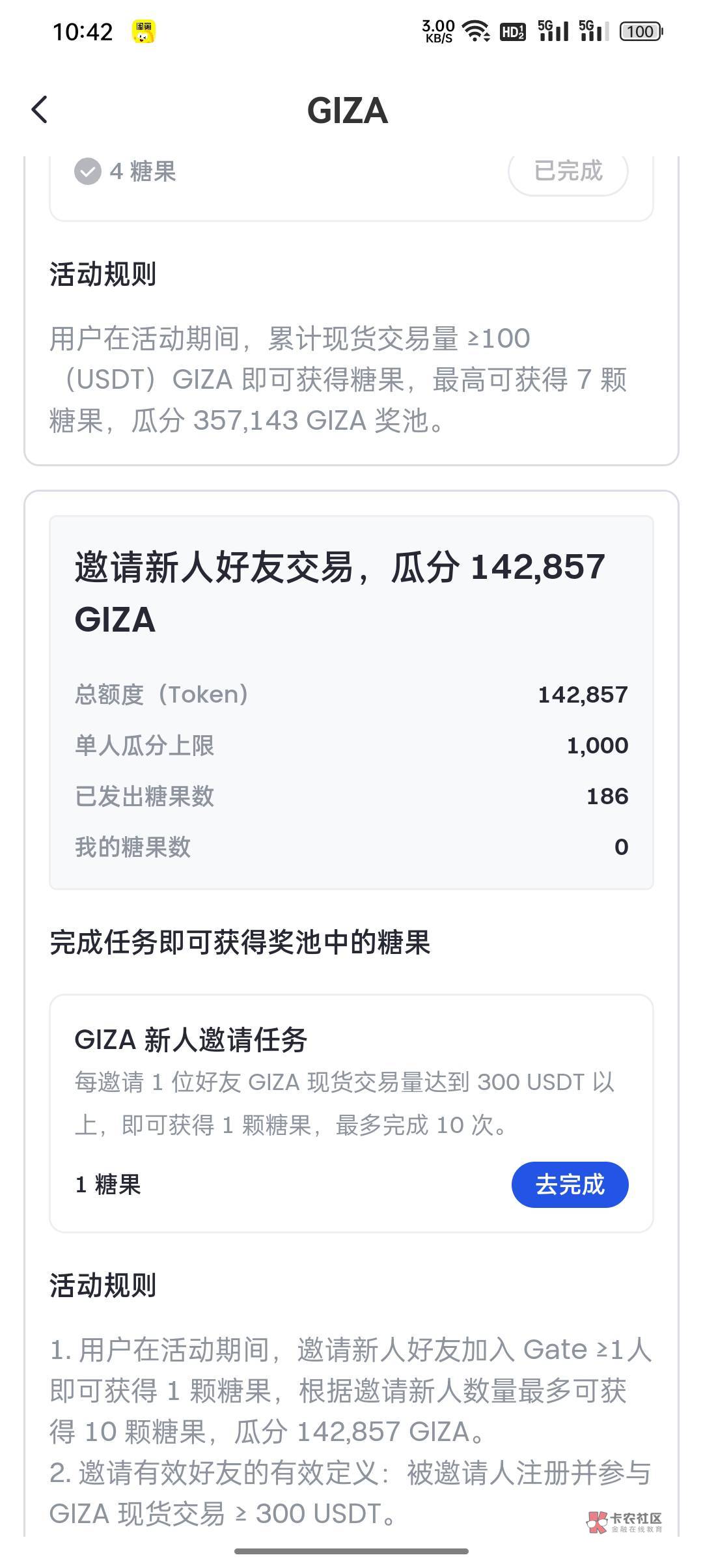Image resolution: width=703 pixels, height=1568 pixels.
Task: Tap the Wi-Fi status icon
Action: coord(476,31)
